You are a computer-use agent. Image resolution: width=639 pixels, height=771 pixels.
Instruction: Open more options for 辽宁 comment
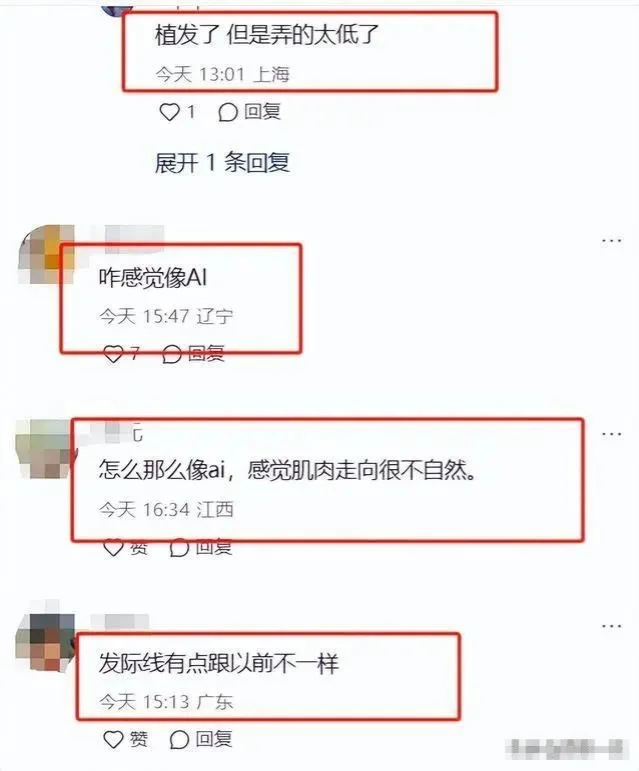point(611,240)
